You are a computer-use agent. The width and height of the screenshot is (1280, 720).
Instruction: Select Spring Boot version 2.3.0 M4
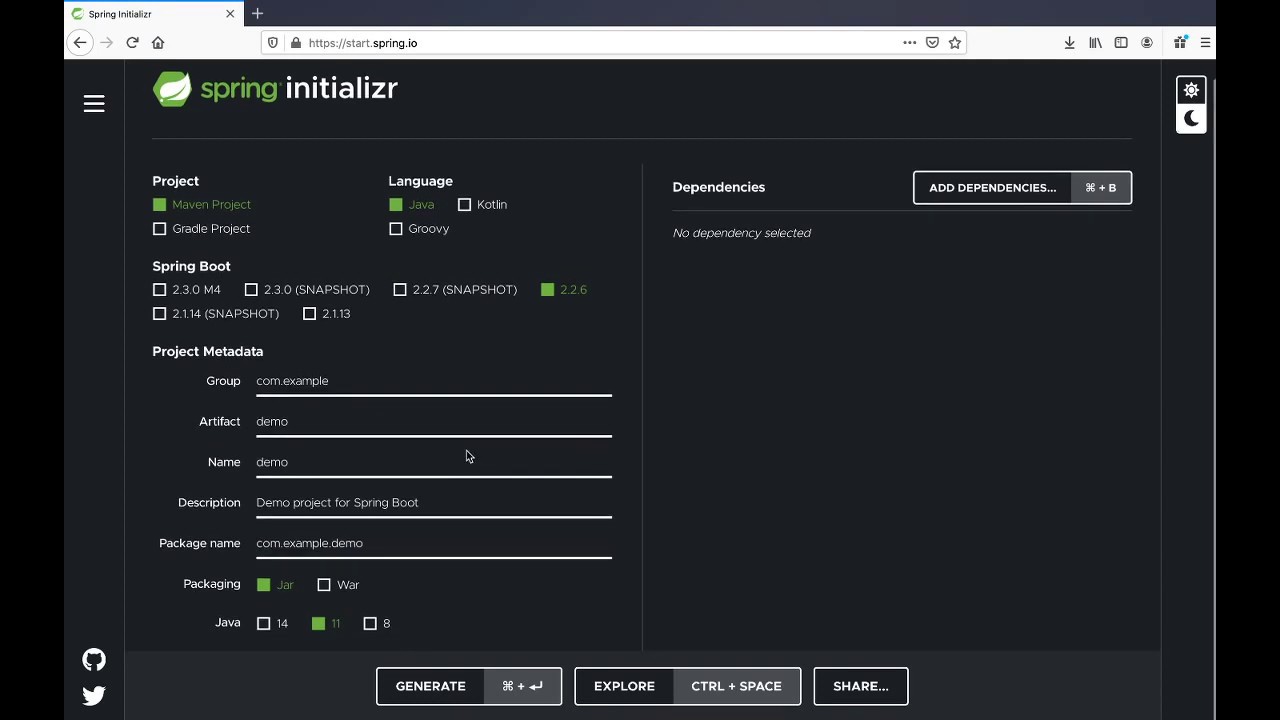click(x=187, y=290)
